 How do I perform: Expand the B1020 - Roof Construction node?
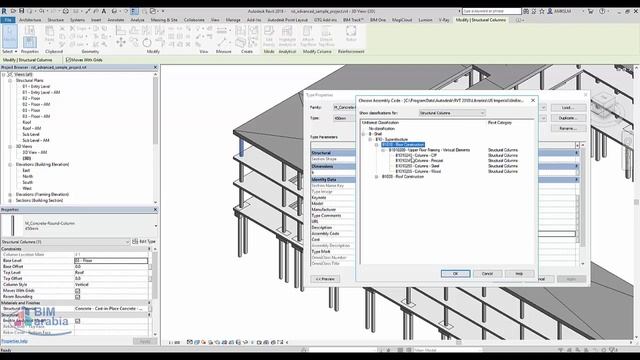click(x=377, y=177)
